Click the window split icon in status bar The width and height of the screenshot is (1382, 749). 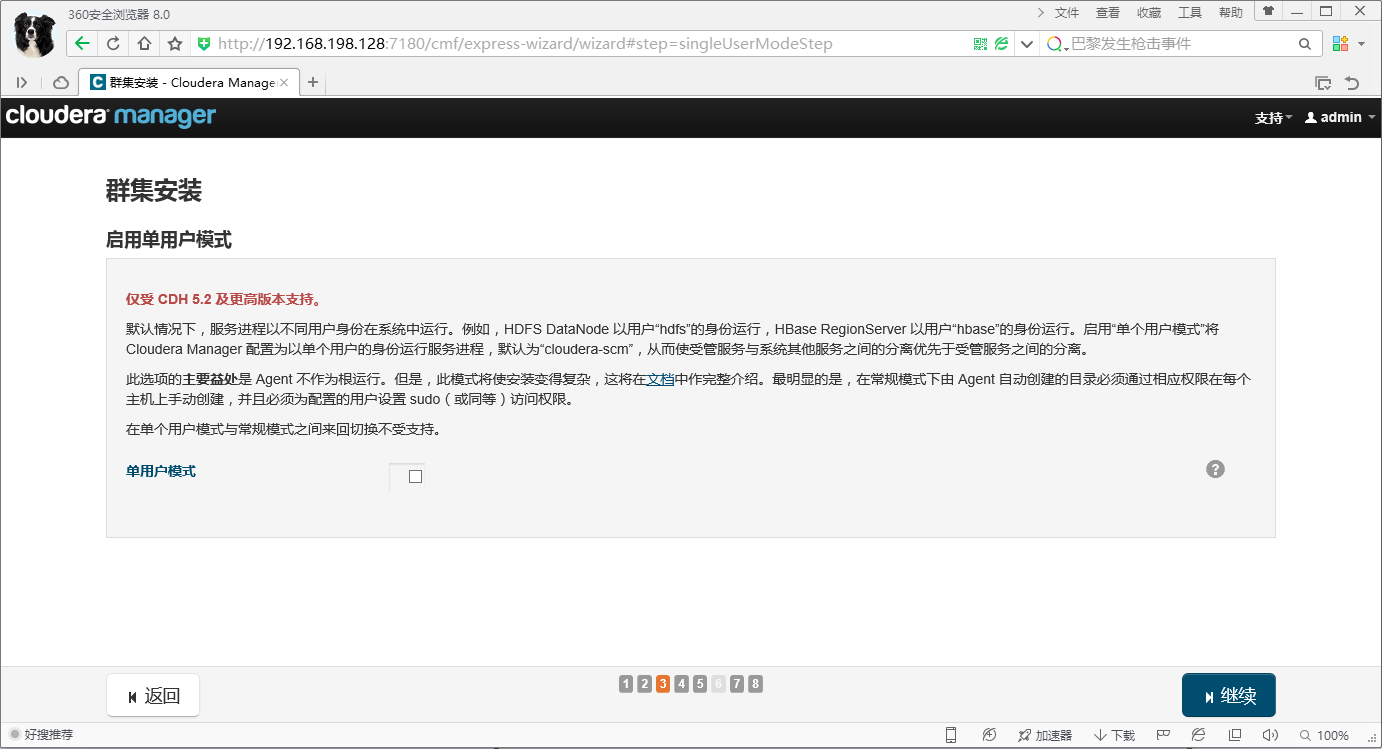(1235, 735)
